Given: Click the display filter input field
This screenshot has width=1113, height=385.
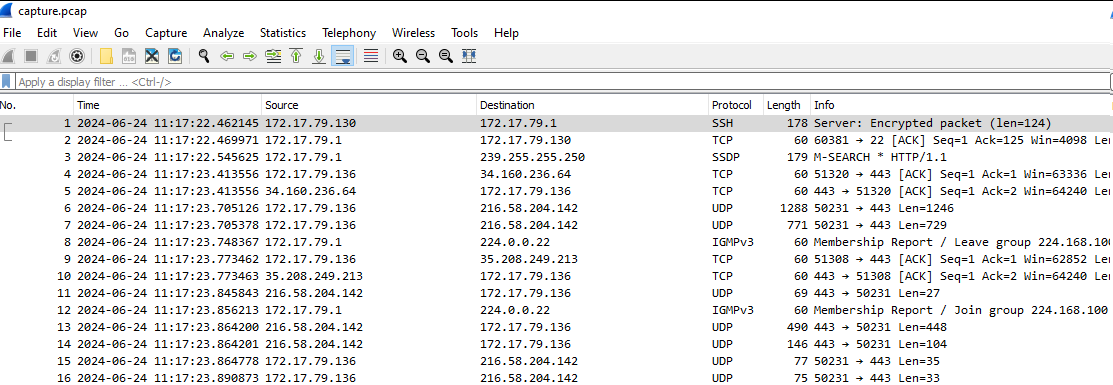Looking at the screenshot, I should tap(561, 82).
